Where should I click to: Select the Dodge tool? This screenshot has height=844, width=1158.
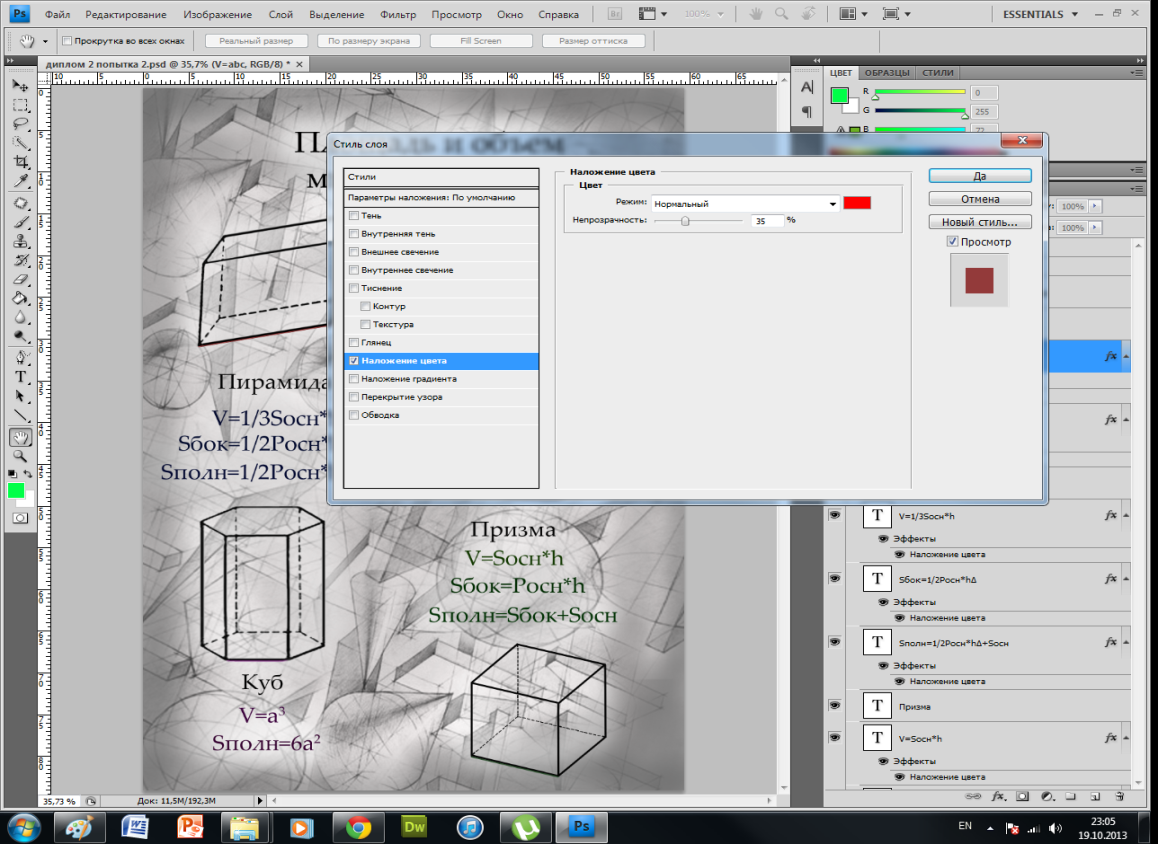tap(20, 337)
